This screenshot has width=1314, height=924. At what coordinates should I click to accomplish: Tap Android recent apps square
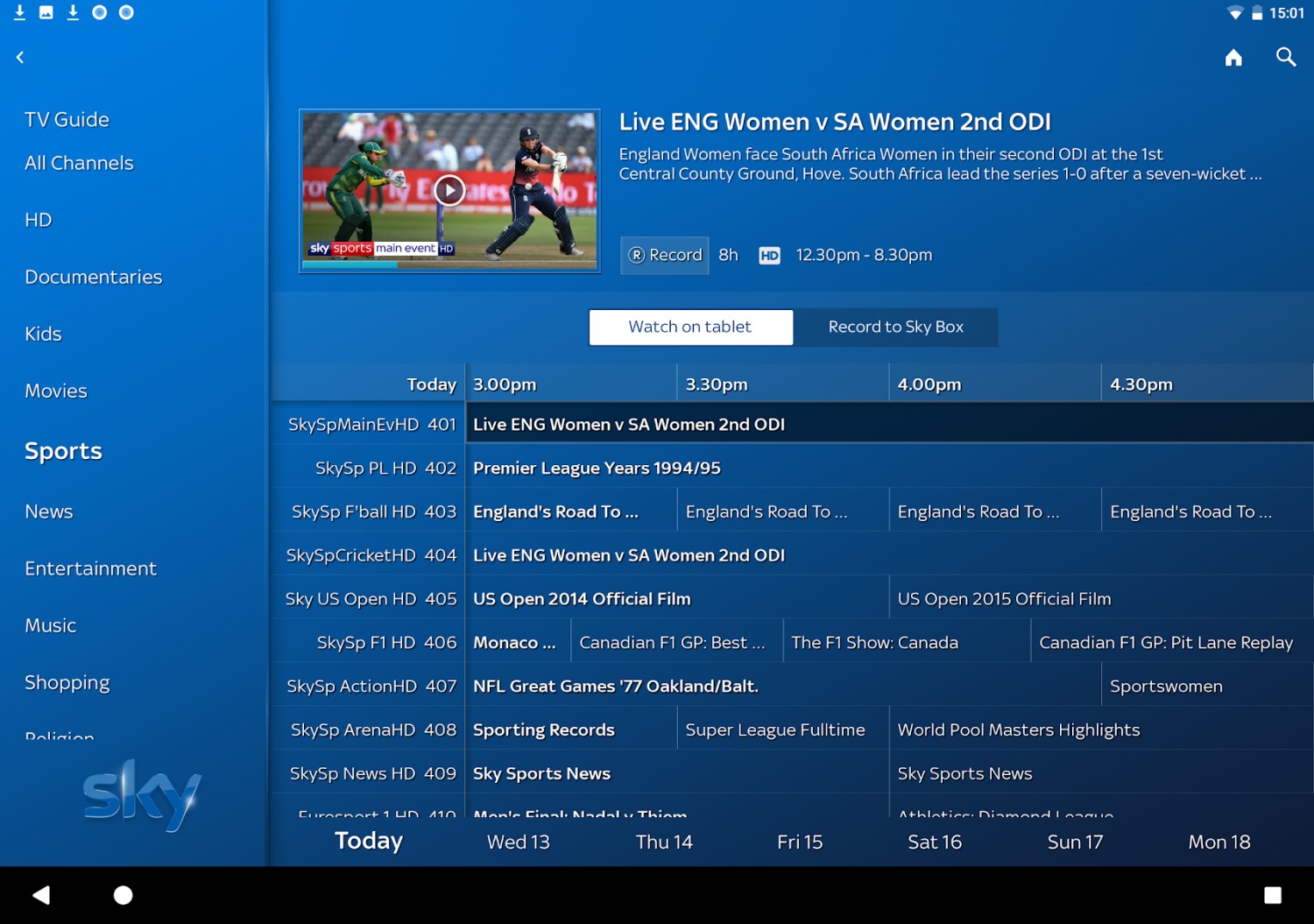(x=1273, y=895)
